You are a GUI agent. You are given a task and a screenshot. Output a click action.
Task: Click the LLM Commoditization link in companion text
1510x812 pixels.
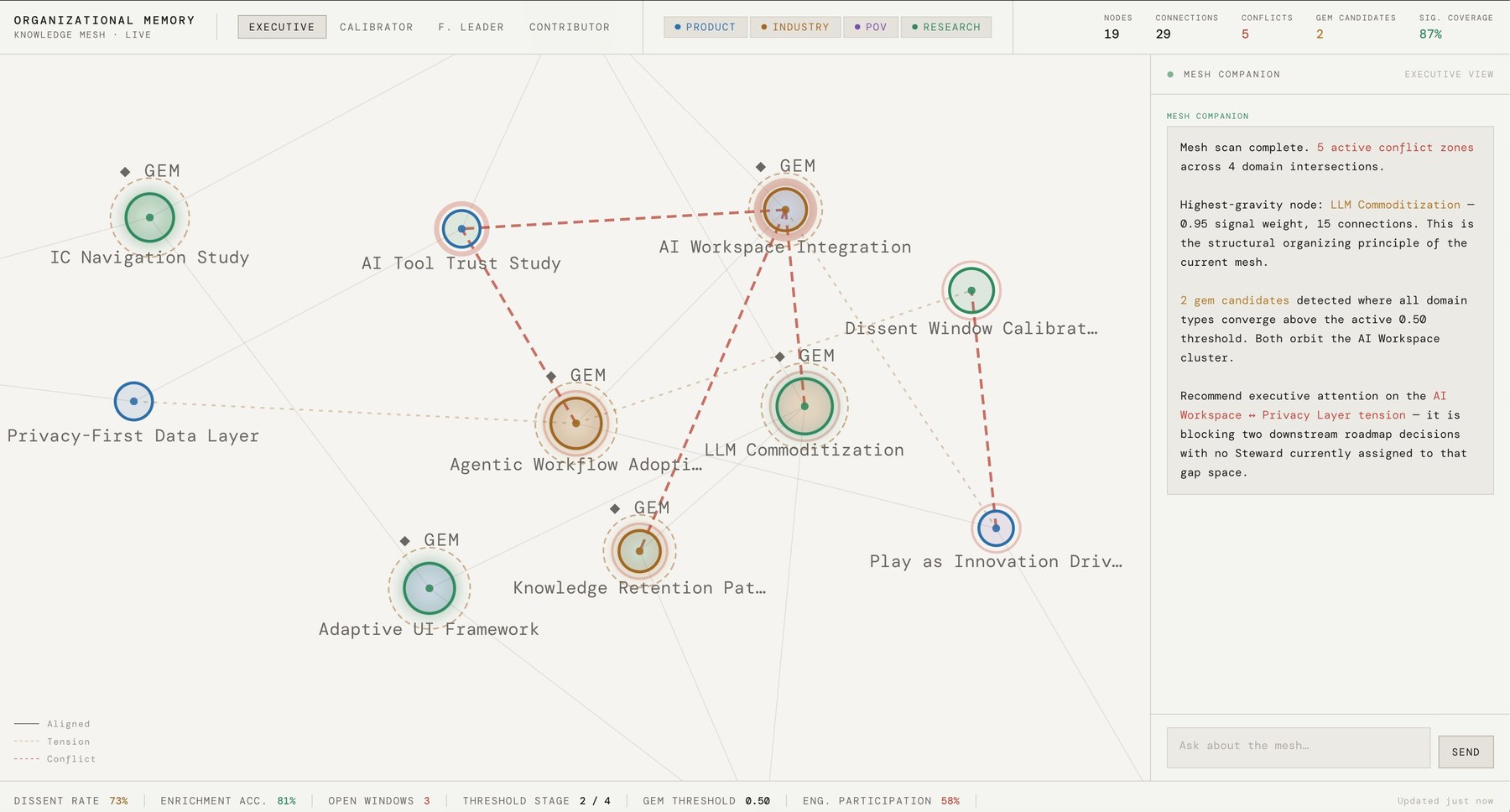point(1395,205)
